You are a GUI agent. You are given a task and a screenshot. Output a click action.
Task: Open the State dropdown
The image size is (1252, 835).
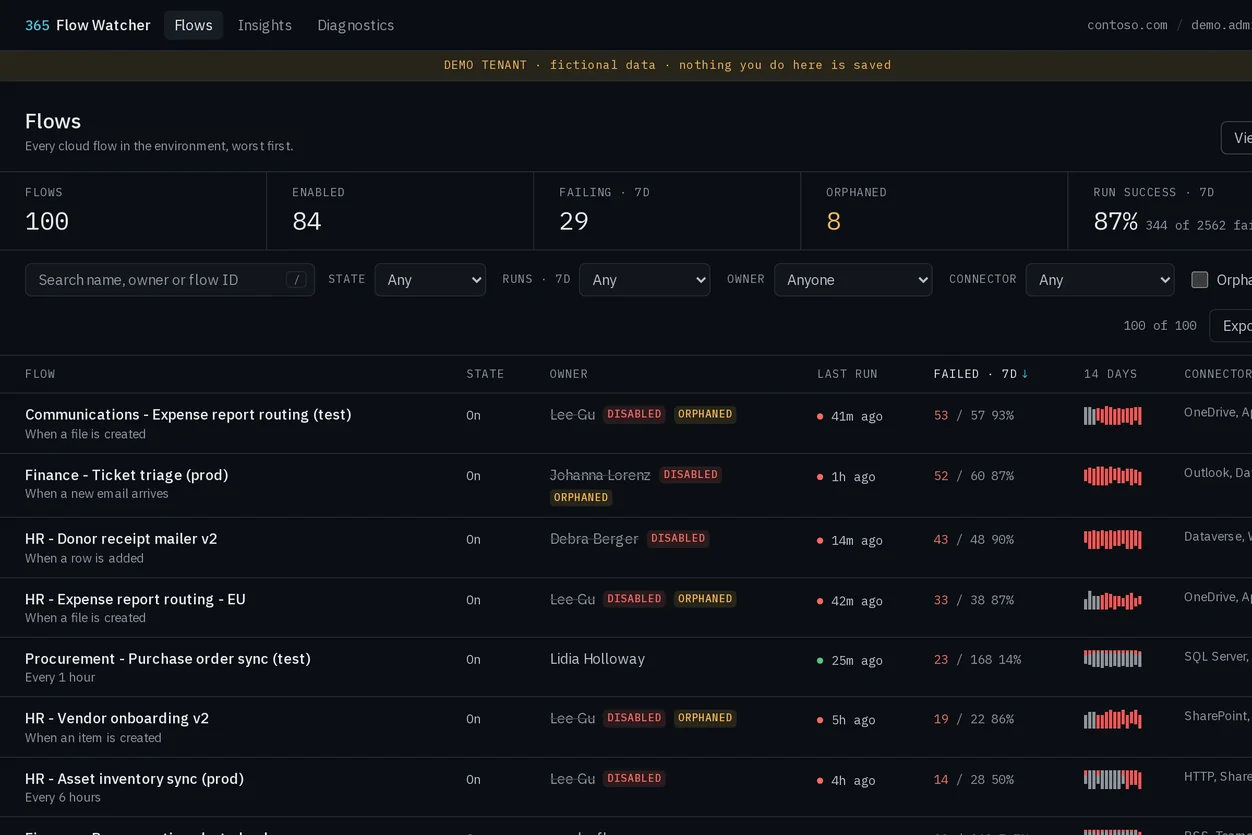tap(430, 280)
